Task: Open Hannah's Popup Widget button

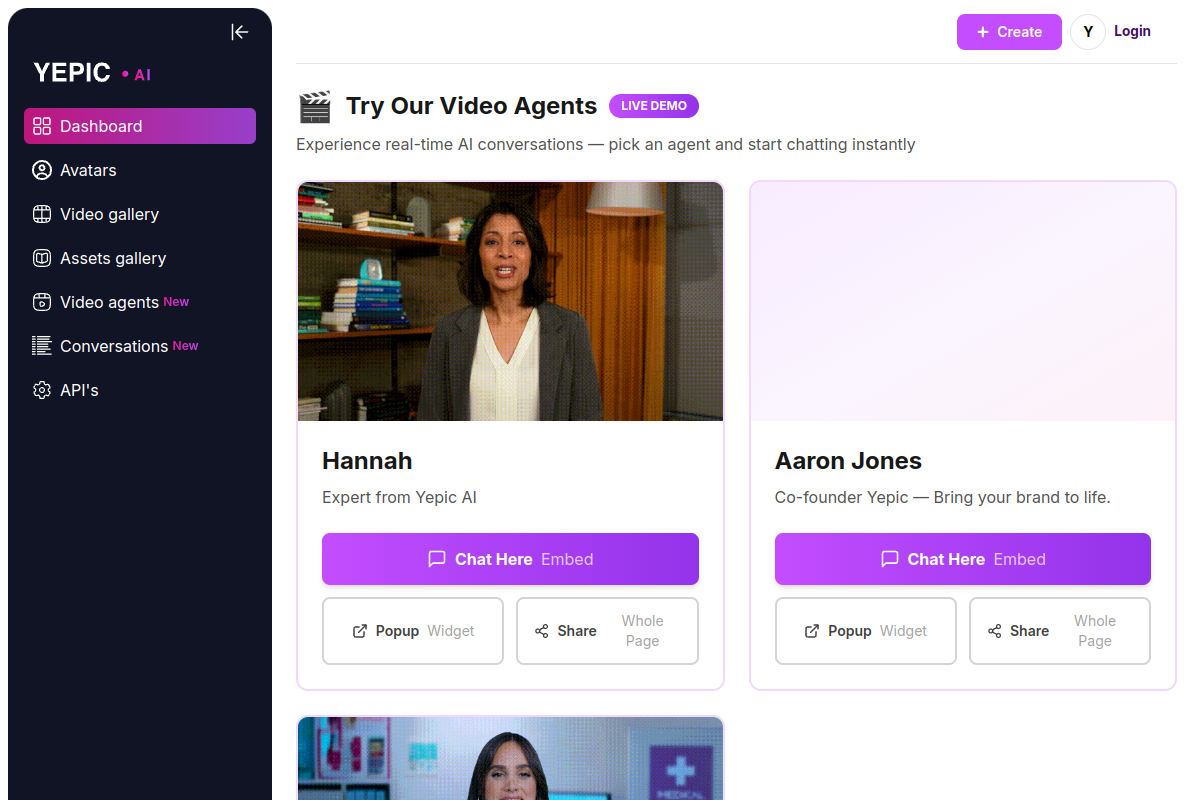Action: [413, 631]
